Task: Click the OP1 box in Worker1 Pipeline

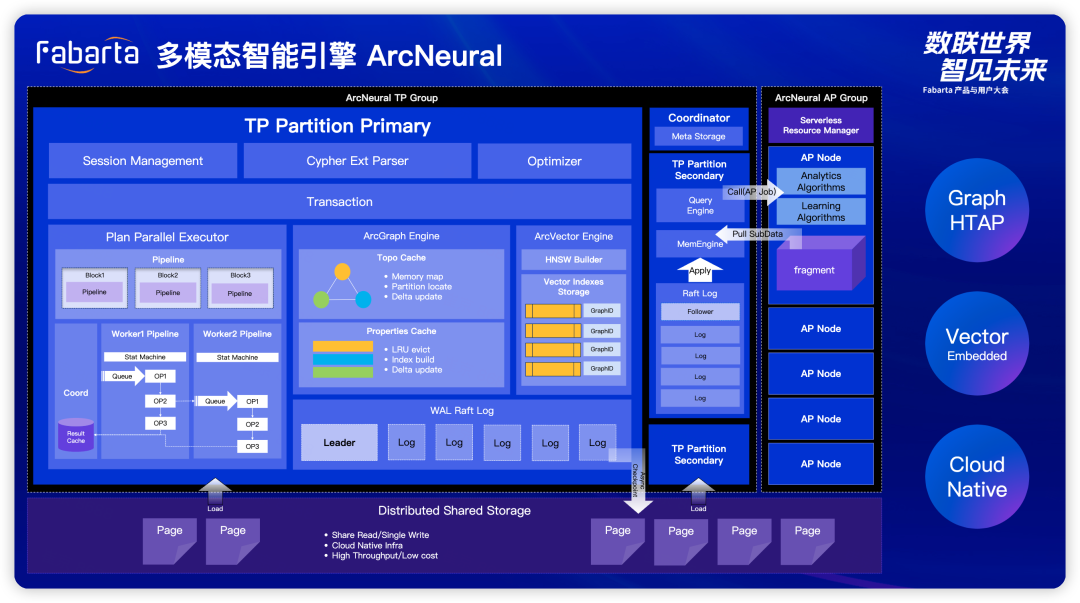Action: [160, 376]
